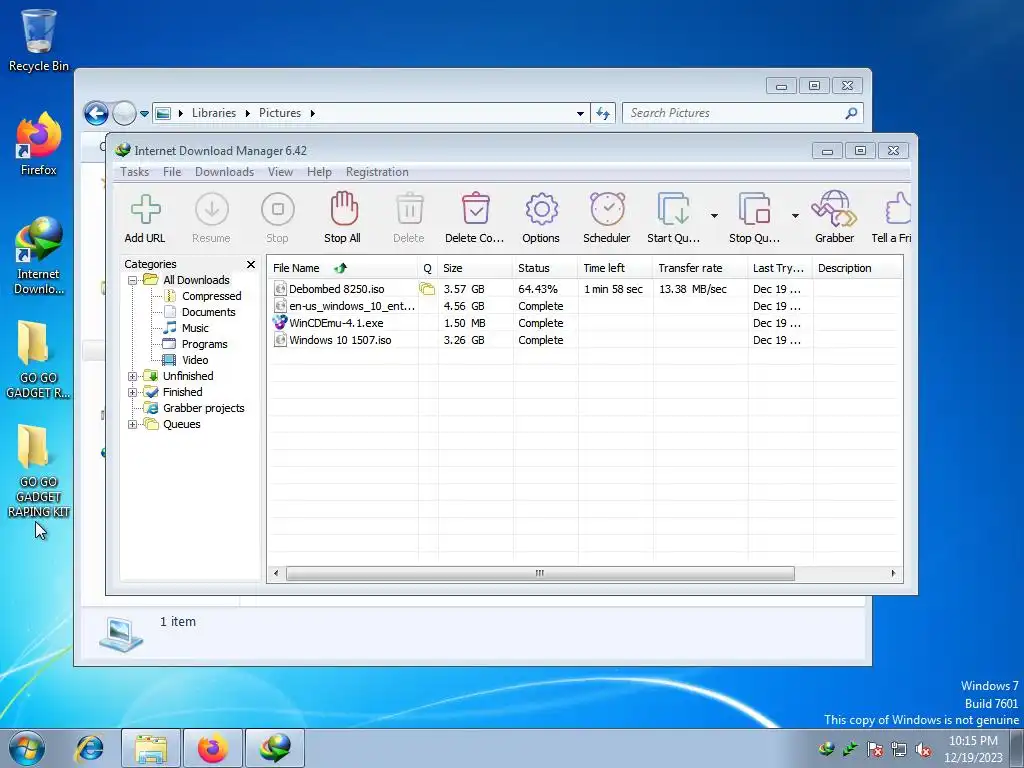
Task: Close the Categories panel
Action: pos(251,264)
